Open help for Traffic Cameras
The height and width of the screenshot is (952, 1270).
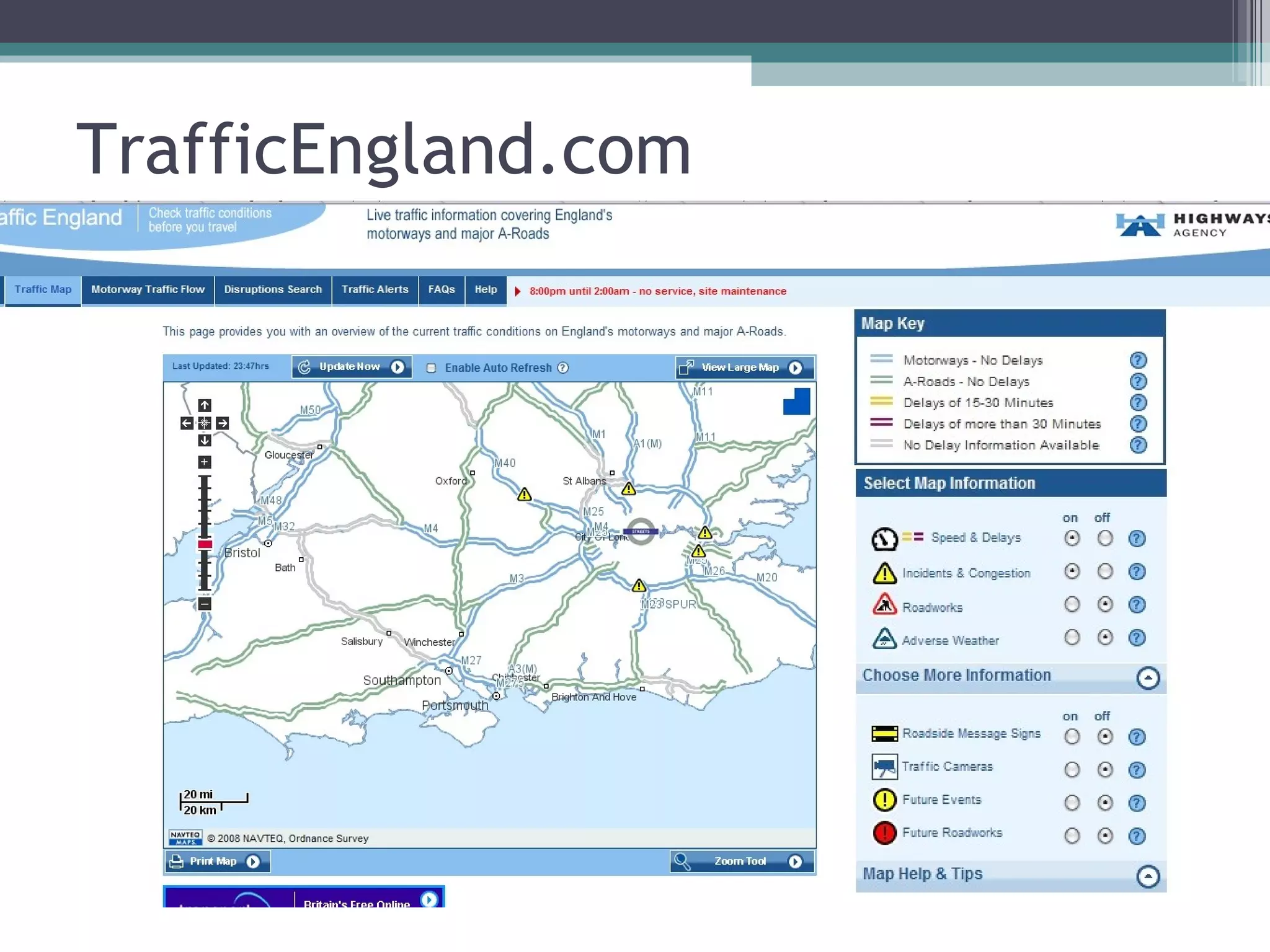[1137, 770]
